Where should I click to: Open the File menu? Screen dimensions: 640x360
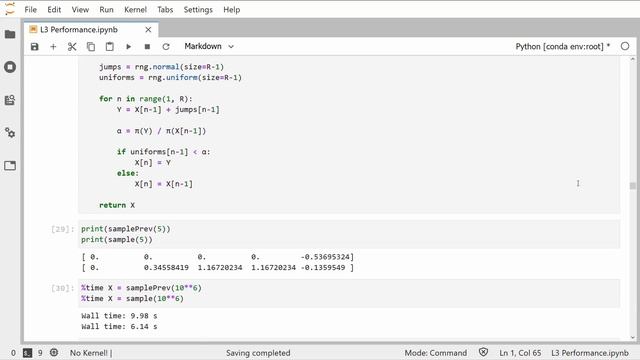tap(31, 9)
